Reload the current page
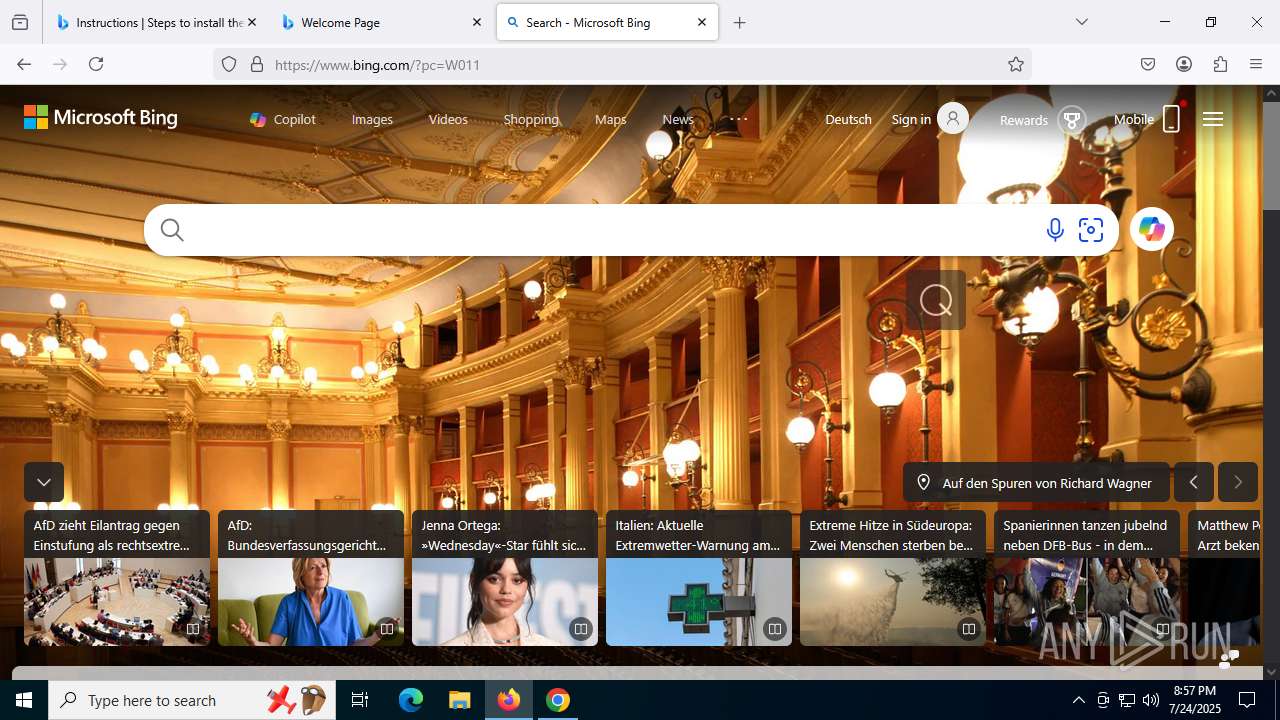This screenshot has width=1280, height=720. click(x=96, y=64)
